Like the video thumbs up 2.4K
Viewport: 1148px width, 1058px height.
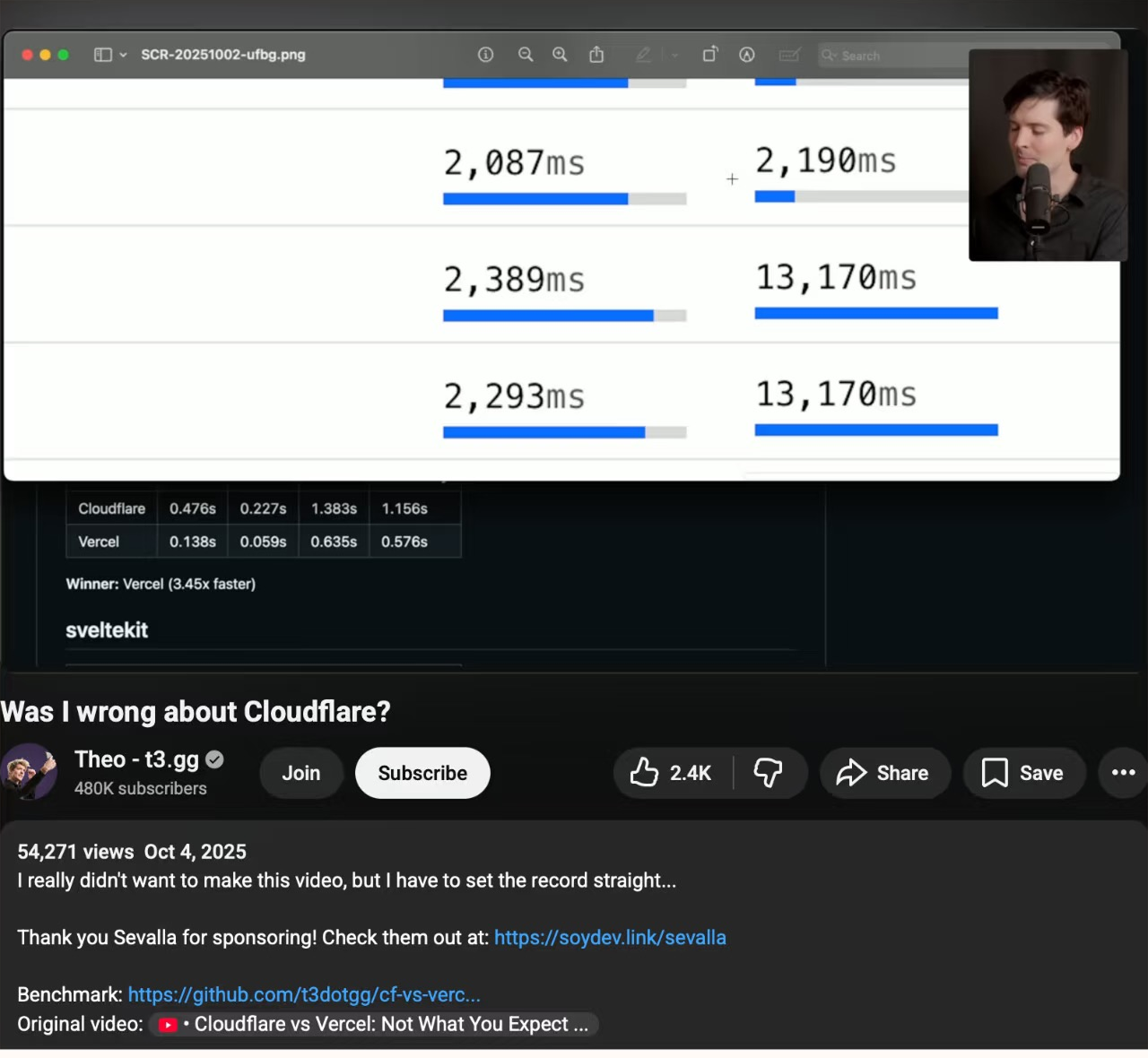tap(672, 773)
